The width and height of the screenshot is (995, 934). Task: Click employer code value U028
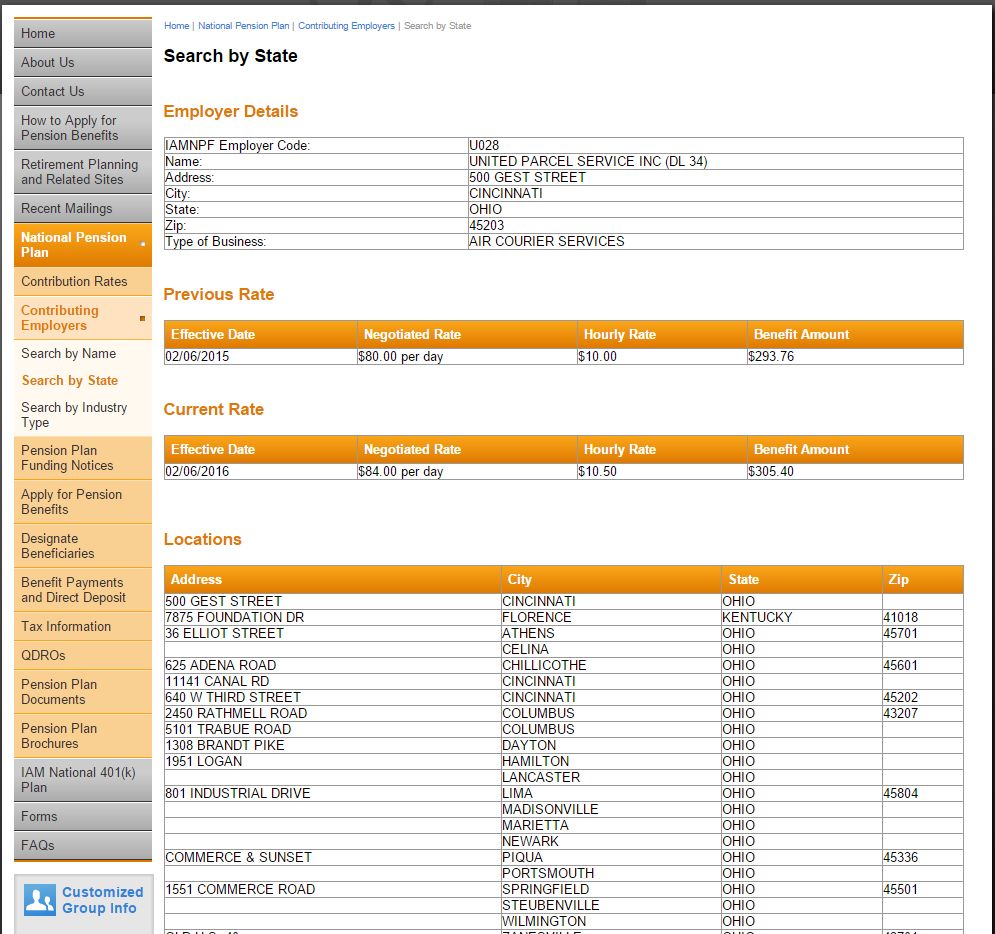(484, 145)
